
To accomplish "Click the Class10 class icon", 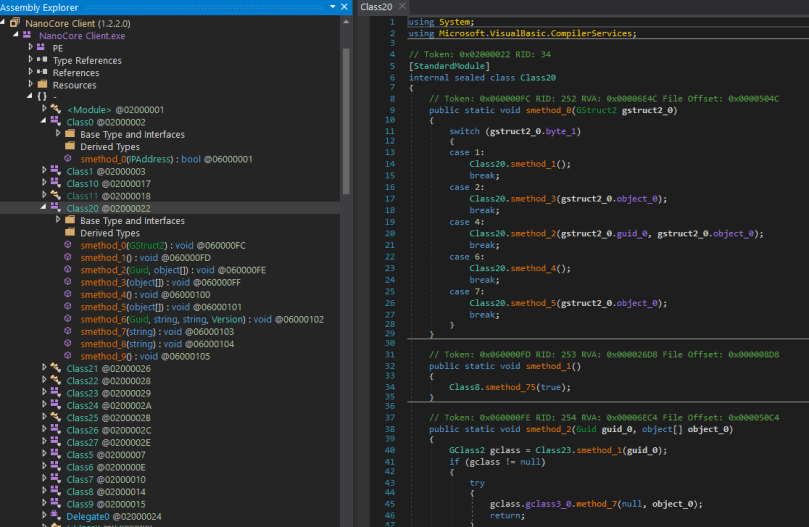I will [56, 184].
